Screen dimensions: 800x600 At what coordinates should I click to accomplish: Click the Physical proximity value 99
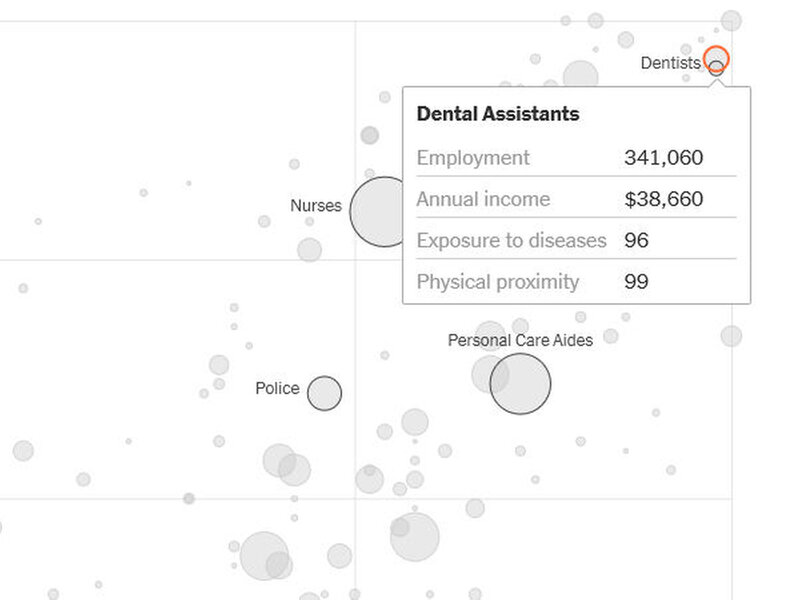pos(636,282)
